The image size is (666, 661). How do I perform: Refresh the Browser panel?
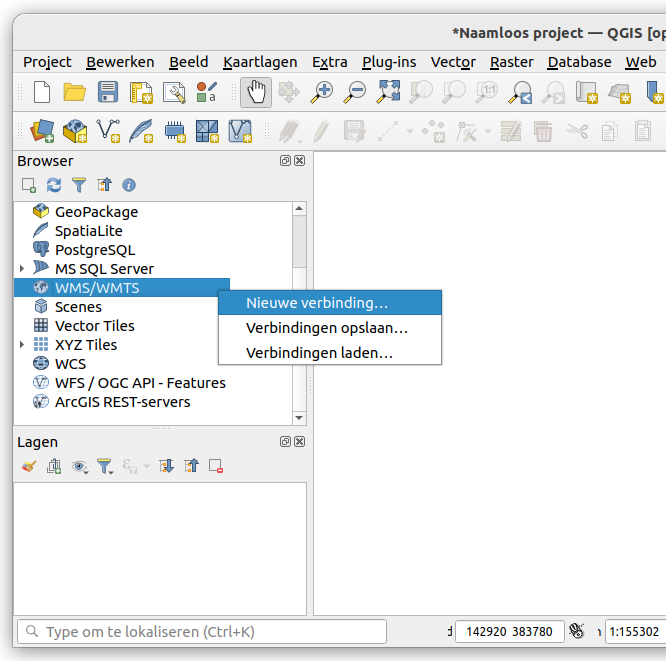pos(54,185)
